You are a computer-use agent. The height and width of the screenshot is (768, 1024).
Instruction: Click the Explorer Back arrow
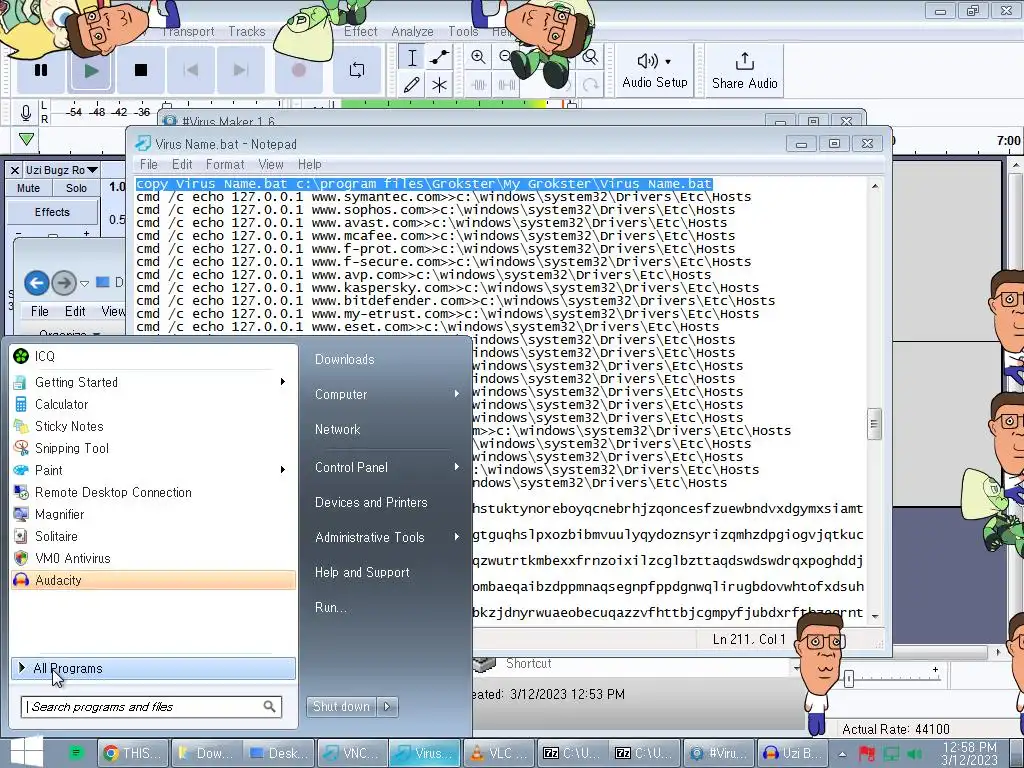coord(37,283)
